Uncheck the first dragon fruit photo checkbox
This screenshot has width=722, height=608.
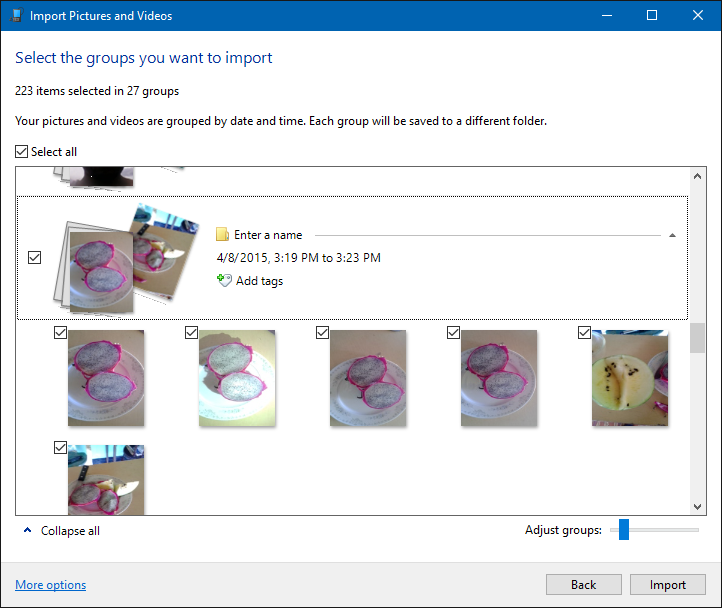pos(60,332)
